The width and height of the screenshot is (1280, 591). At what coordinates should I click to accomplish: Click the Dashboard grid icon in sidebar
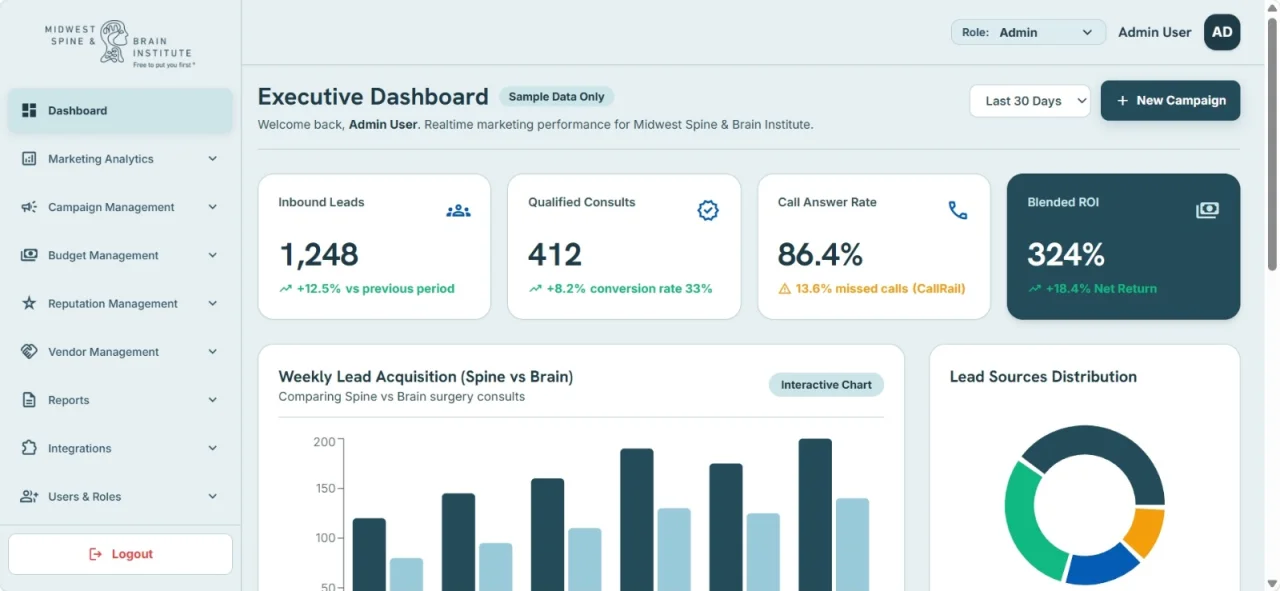click(29, 111)
